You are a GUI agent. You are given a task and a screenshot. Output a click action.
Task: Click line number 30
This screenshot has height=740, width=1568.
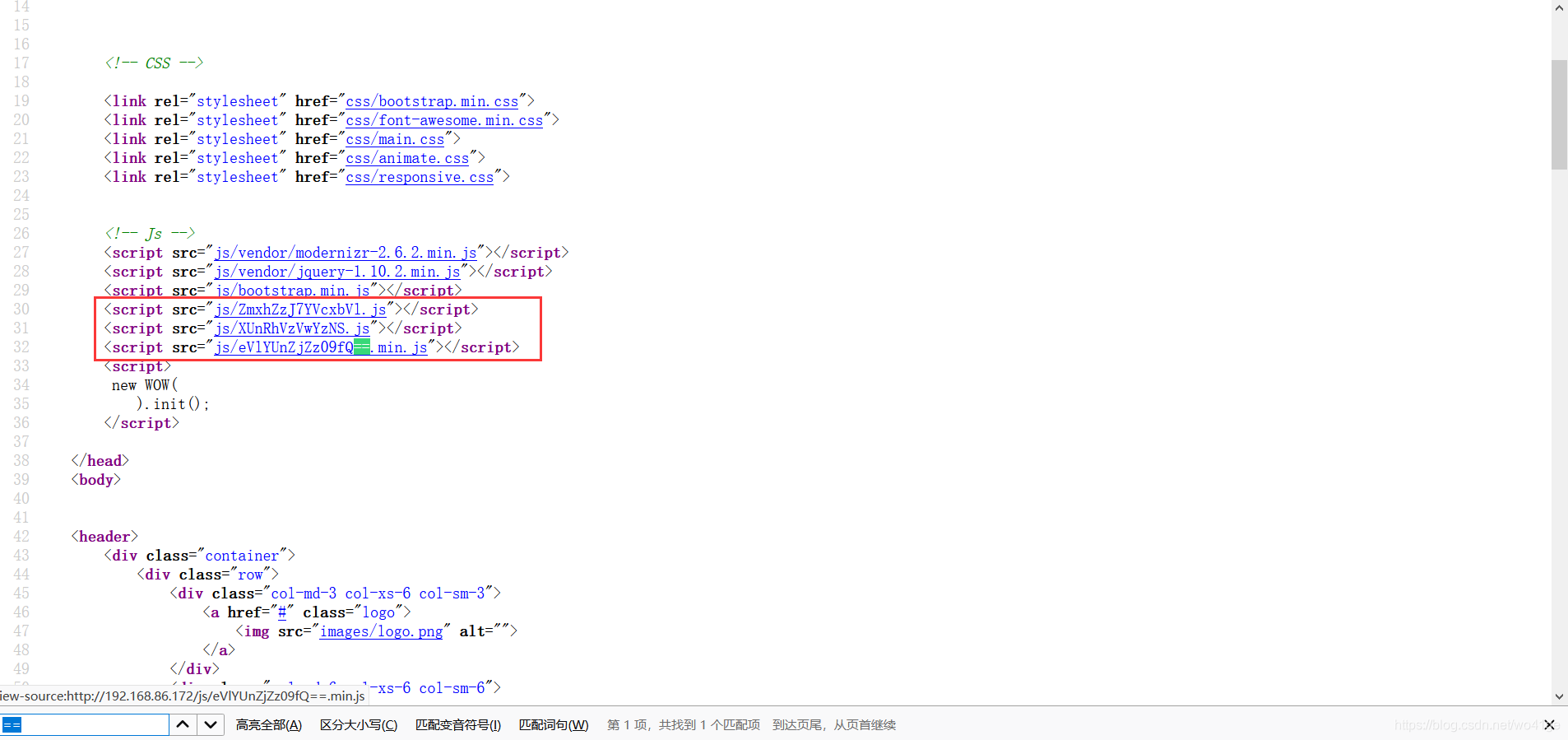(21, 309)
